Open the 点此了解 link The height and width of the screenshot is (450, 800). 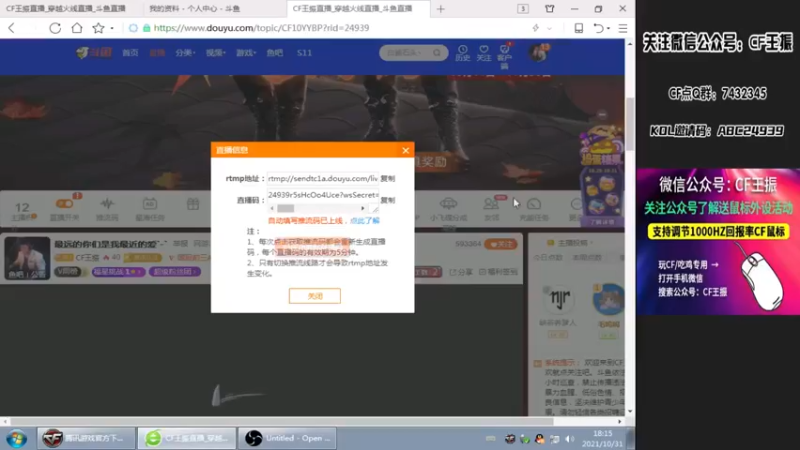(365, 220)
